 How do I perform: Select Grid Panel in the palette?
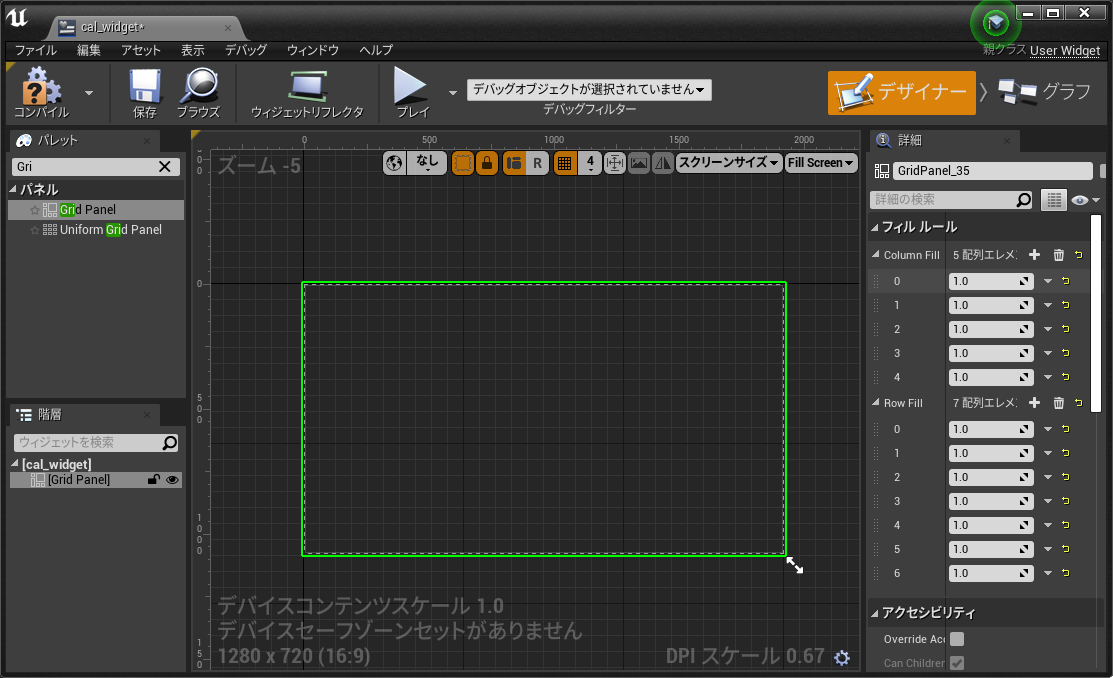(96, 209)
